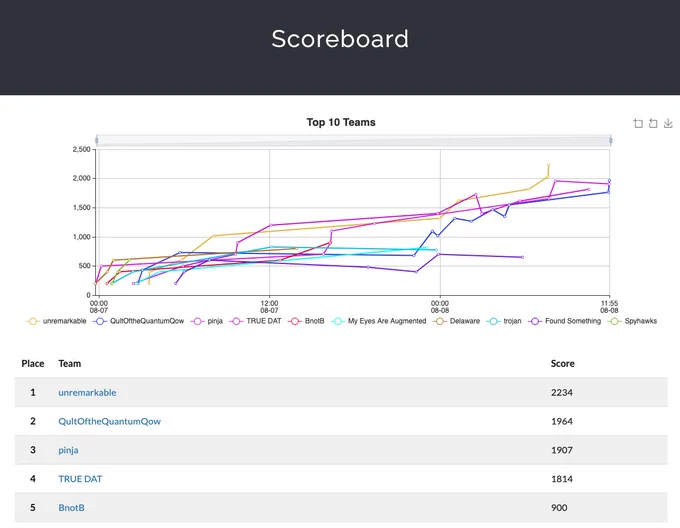Screen dimensions: 680x528
Task: Click the zoom reset icon above the chart
Action: 653,124
